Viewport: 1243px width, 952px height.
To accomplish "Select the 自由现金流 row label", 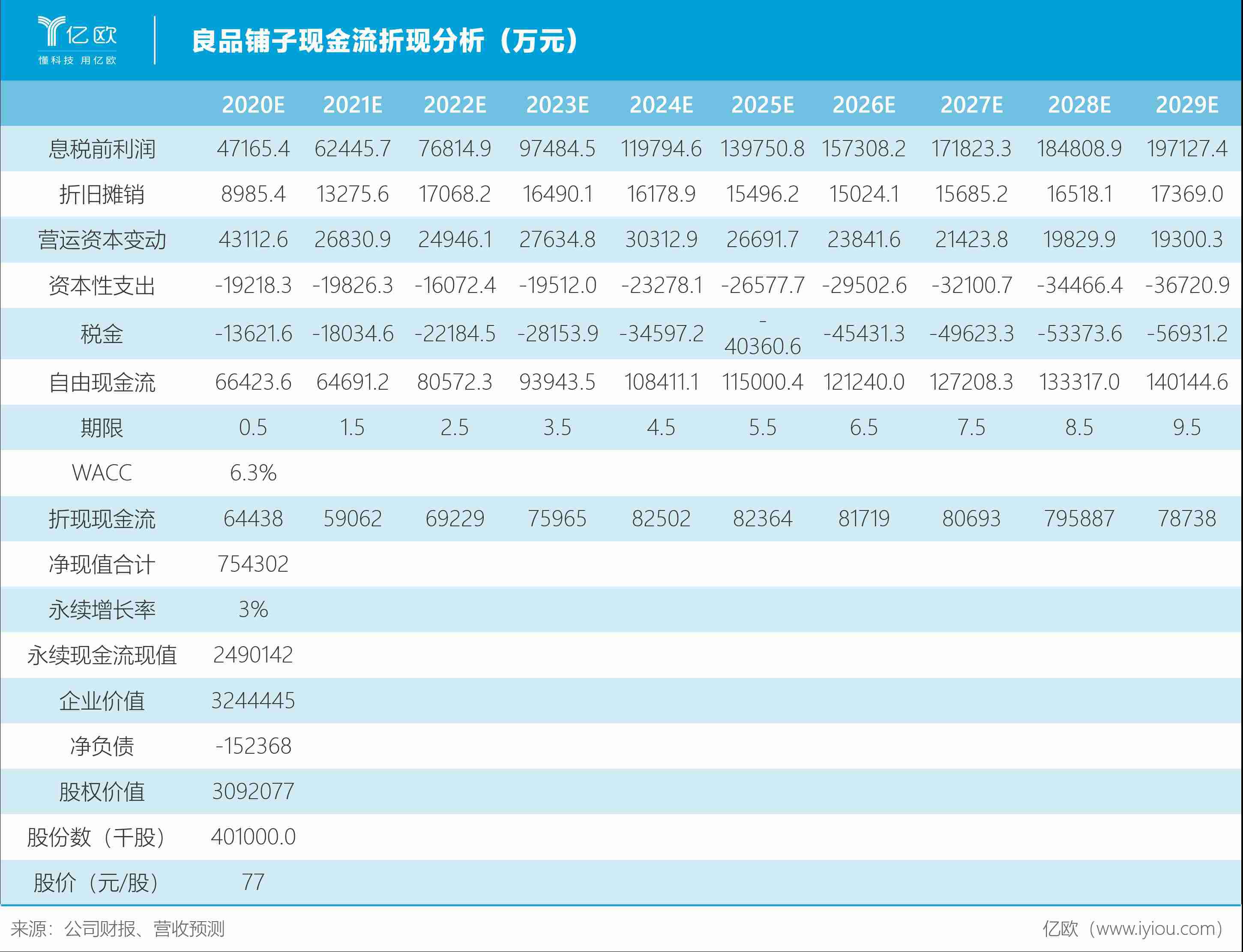I will (x=102, y=382).
